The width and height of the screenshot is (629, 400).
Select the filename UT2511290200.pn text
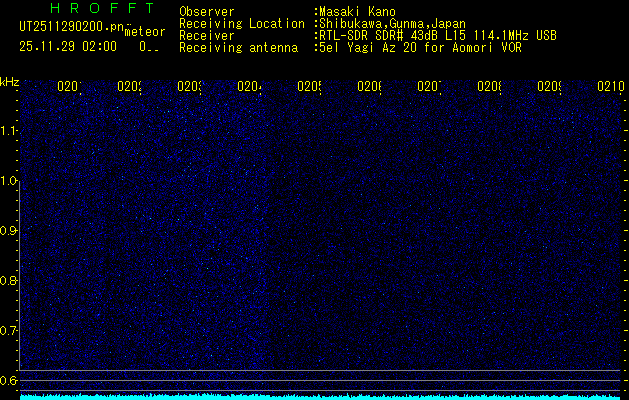(x=71, y=27)
